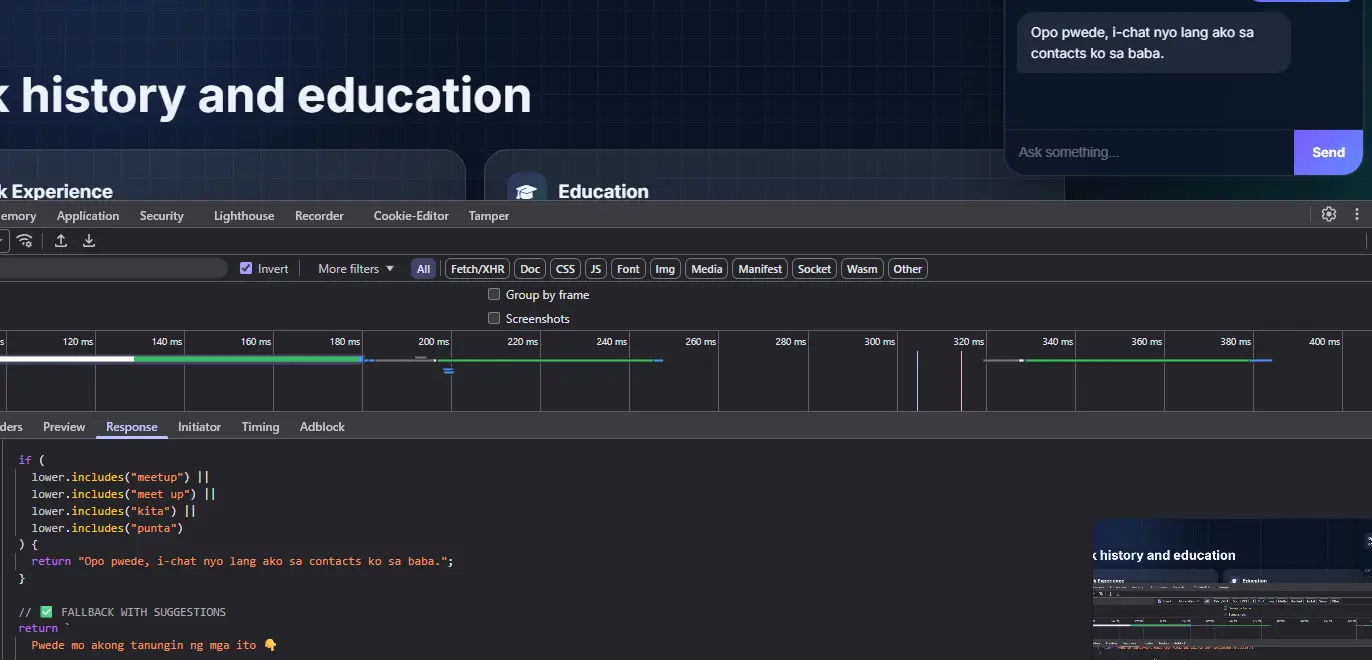Switch to the Timing request tab
Image resolution: width=1372 pixels, height=660 pixels.
tap(260, 426)
